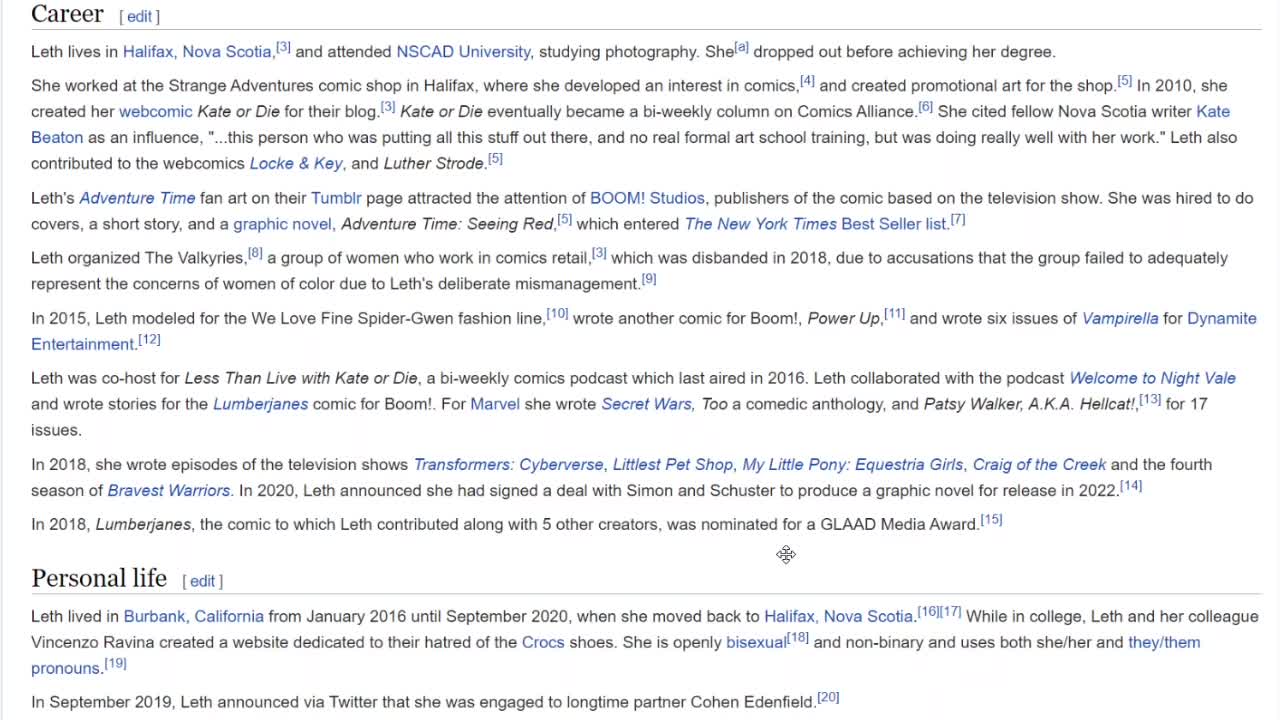This screenshot has height=720, width=1280.
Task: Jump to citation [8] after The Valkyries
Action: click(255, 253)
